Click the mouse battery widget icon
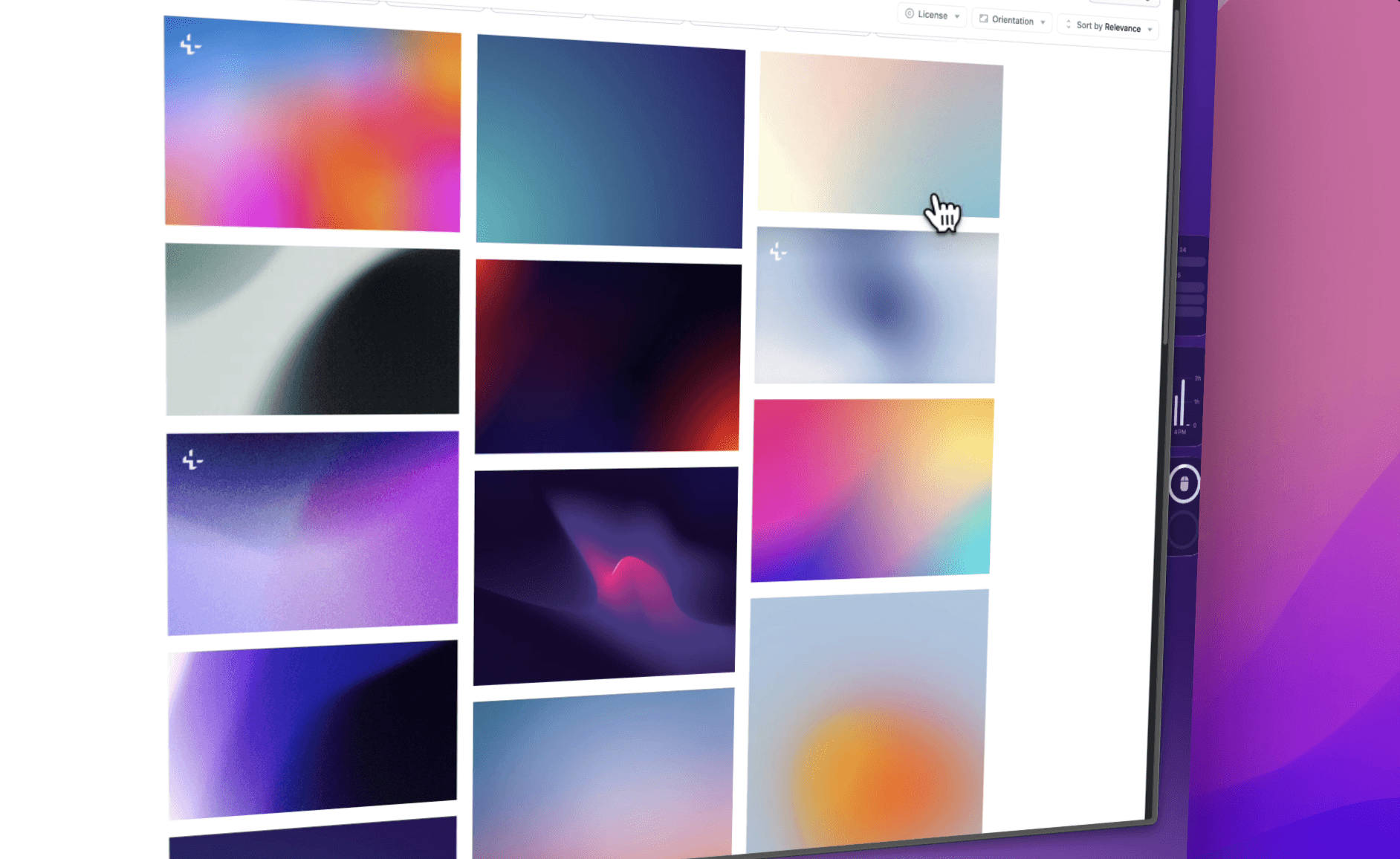Image resolution: width=1400 pixels, height=859 pixels. (1184, 484)
